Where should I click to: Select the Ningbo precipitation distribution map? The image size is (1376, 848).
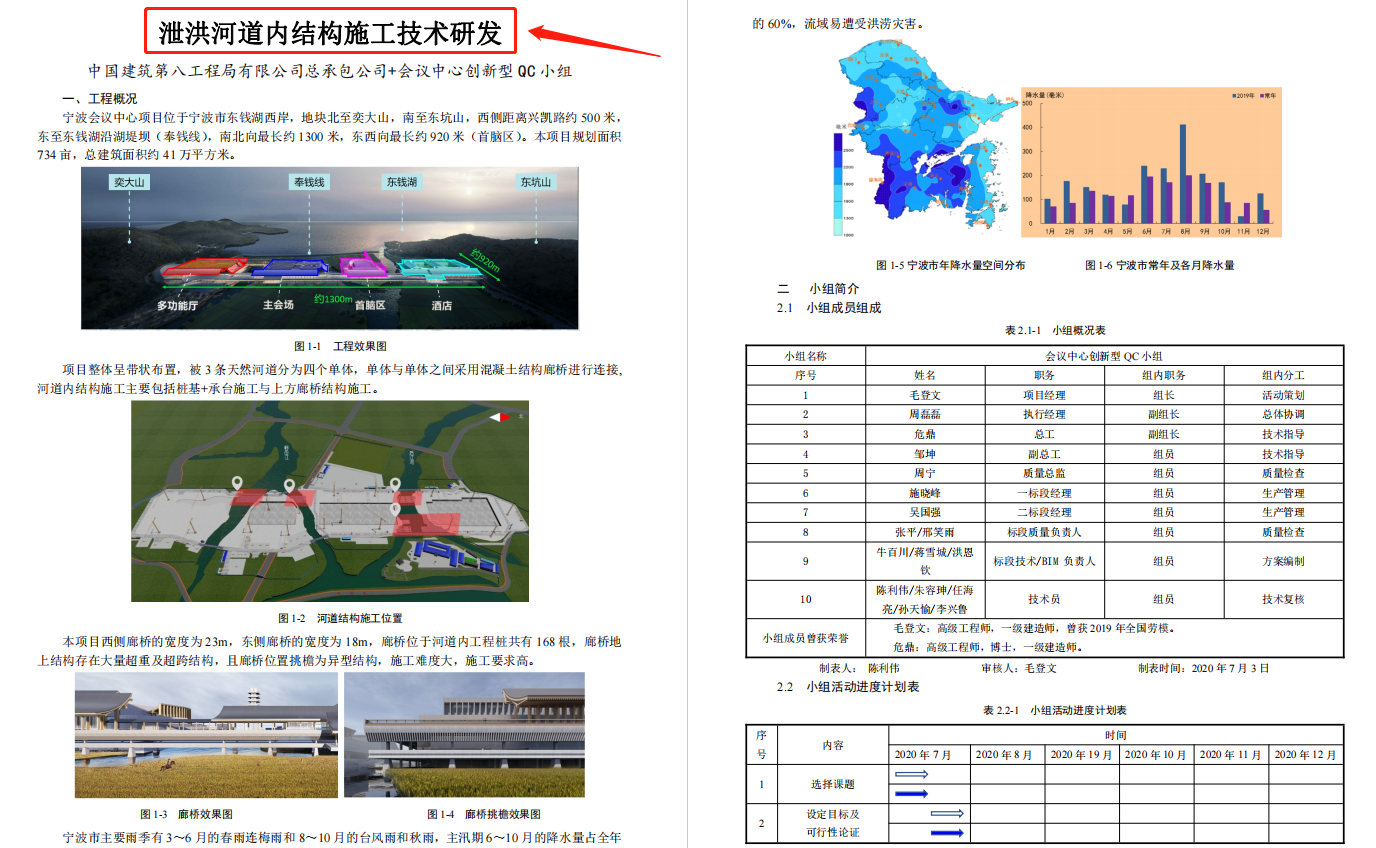click(x=925, y=139)
